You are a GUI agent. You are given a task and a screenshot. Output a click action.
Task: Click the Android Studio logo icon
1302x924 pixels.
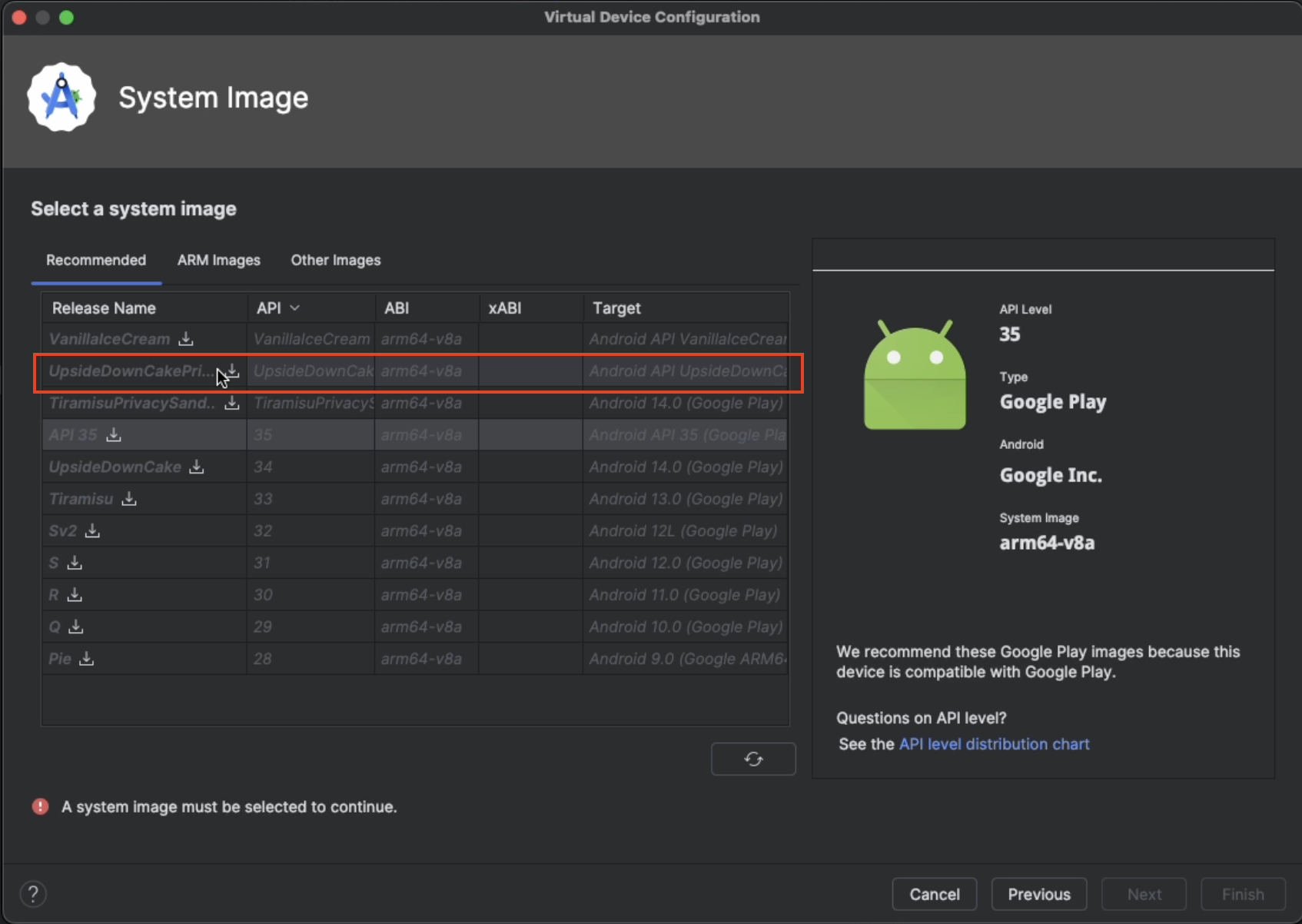61,98
